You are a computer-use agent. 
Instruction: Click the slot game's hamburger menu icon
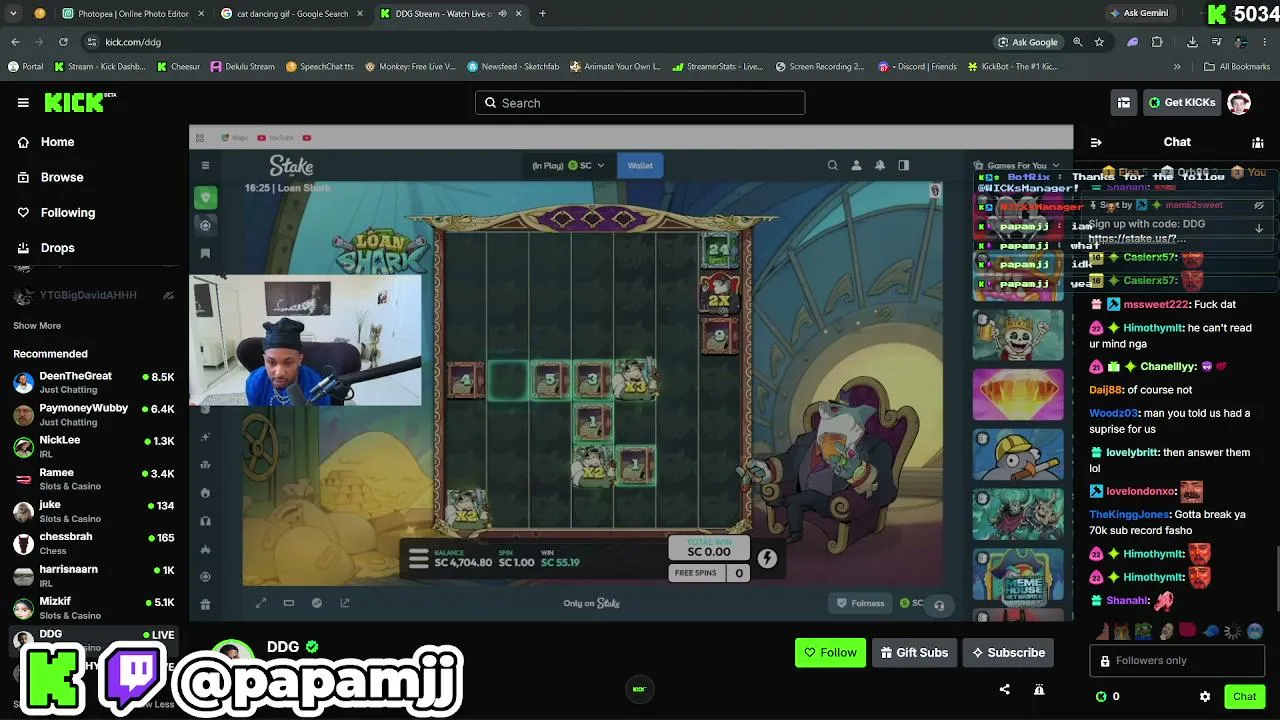pyautogui.click(x=418, y=560)
